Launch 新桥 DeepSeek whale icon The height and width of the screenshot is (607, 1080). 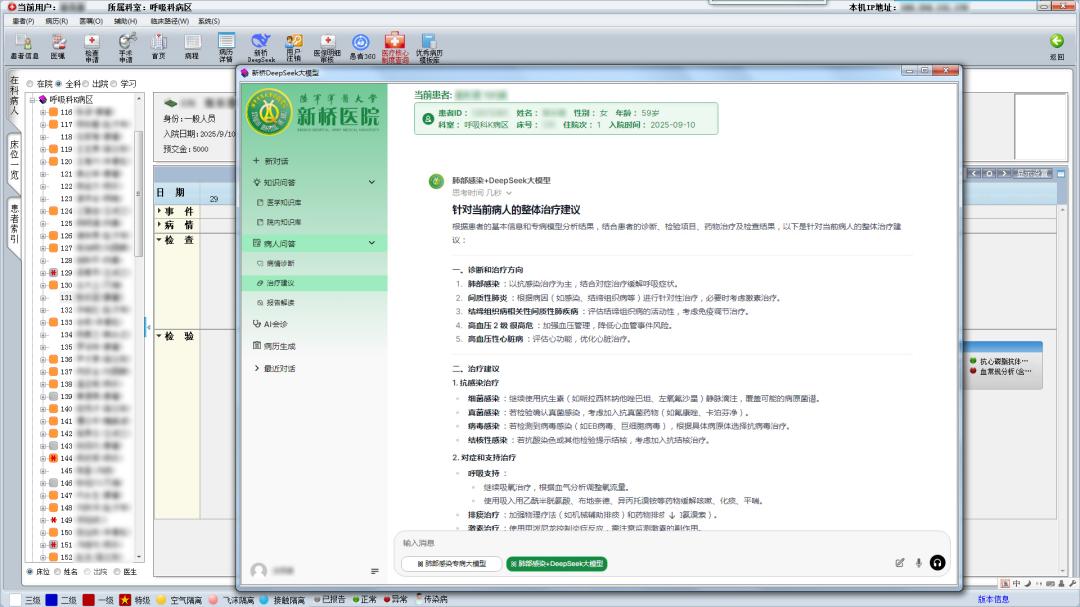pyautogui.click(x=260, y=48)
